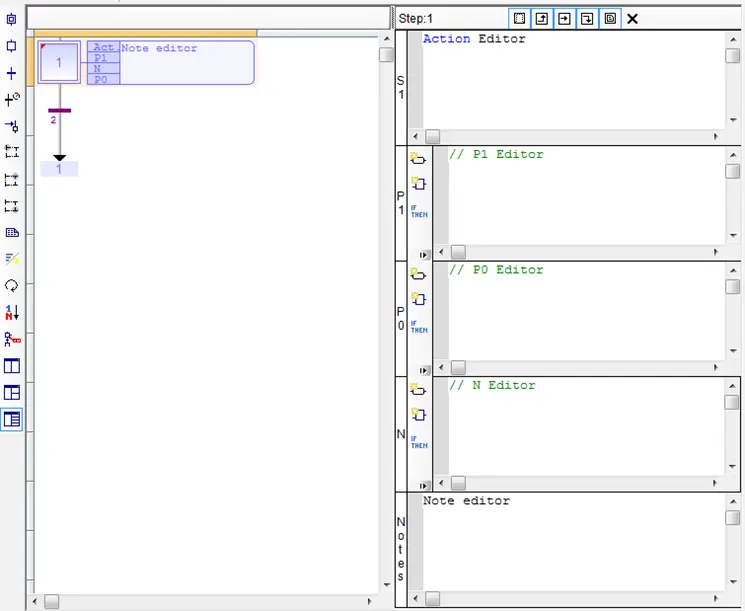Screen dimensions: 745x611
Task: Click into the N Editor code area
Action: click(x=586, y=427)
